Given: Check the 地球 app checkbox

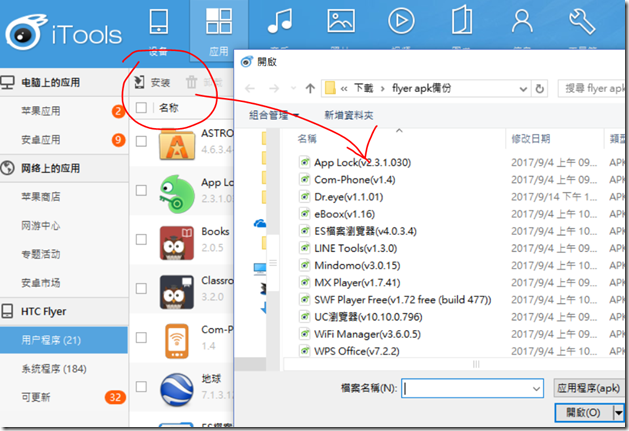Looking at the screenshot, I should click(x=141, y=386).
